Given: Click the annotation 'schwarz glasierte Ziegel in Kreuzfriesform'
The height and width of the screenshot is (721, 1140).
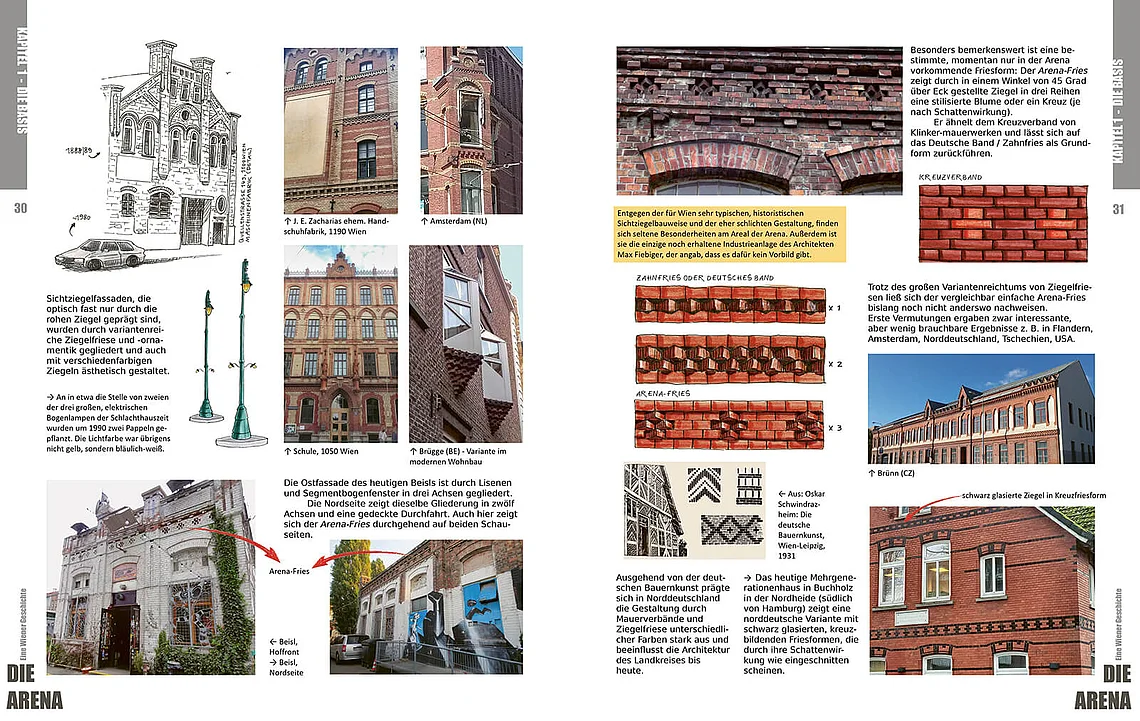Looking at the screenshot, I should (1034, 496).
